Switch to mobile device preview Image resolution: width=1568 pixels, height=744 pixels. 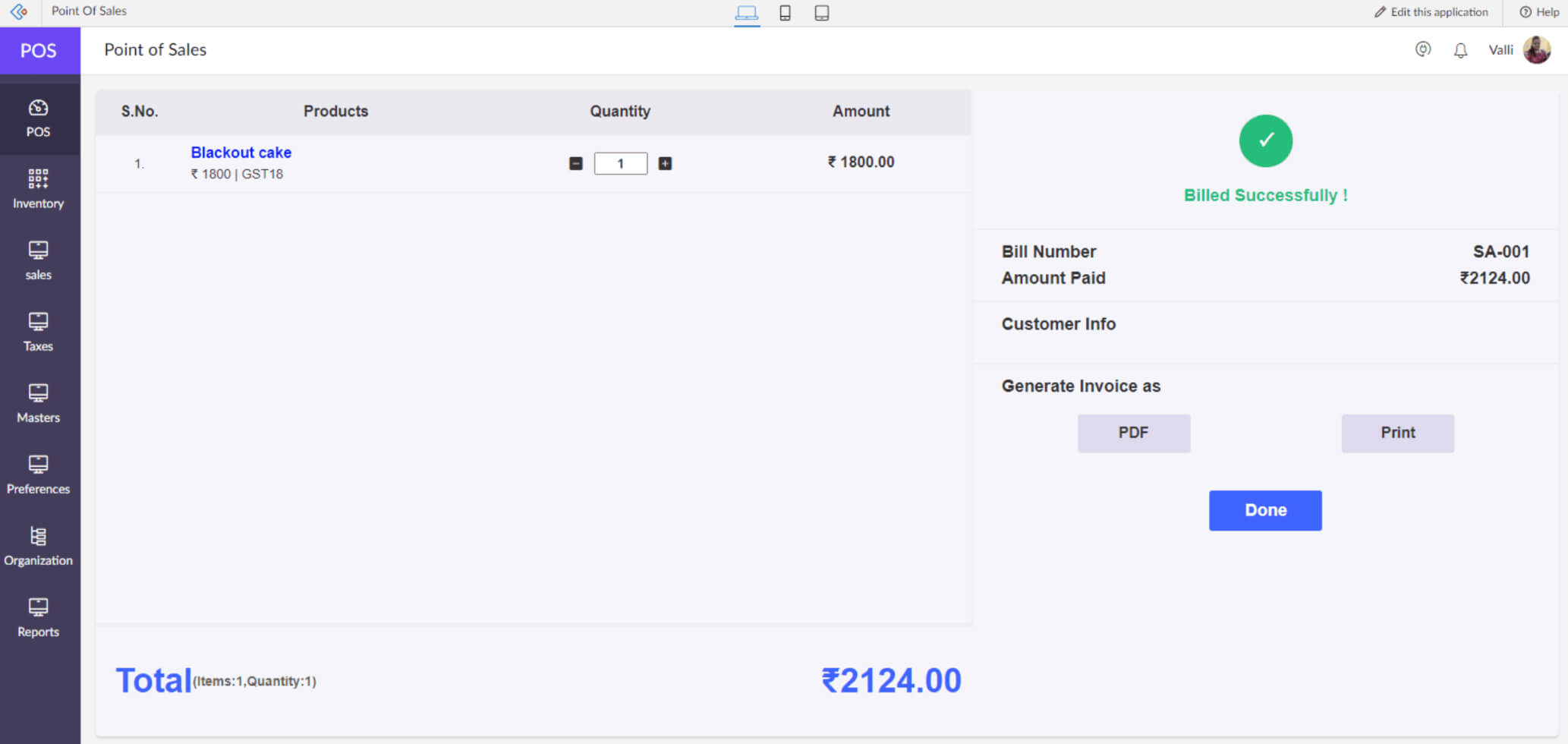pyautogui.click(x=786, y=13)
